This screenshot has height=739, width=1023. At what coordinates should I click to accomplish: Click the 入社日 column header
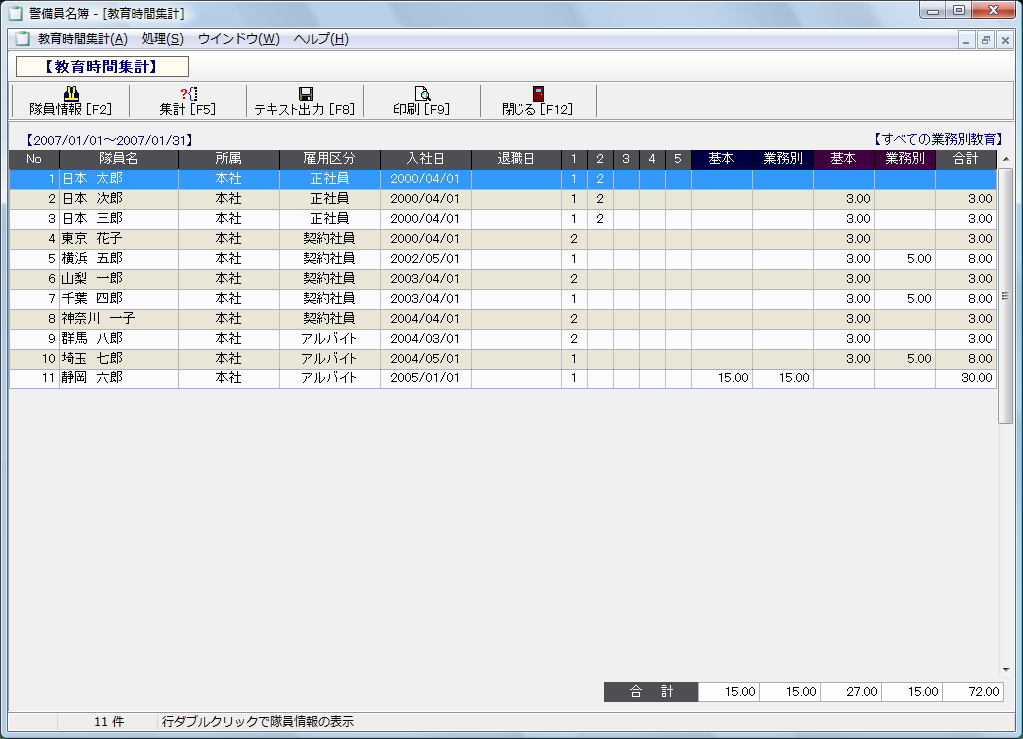point(425,159)
